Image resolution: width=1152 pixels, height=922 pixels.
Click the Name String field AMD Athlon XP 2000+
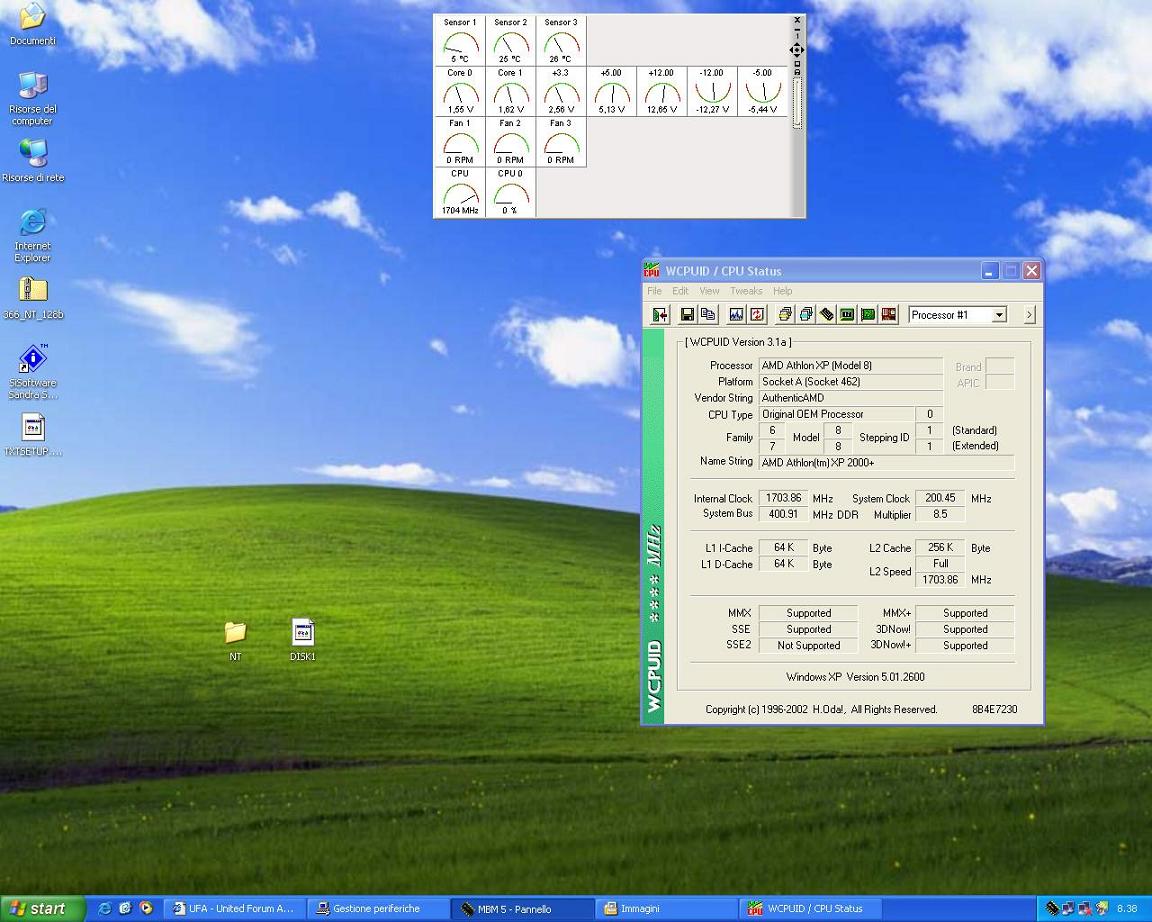886,463
